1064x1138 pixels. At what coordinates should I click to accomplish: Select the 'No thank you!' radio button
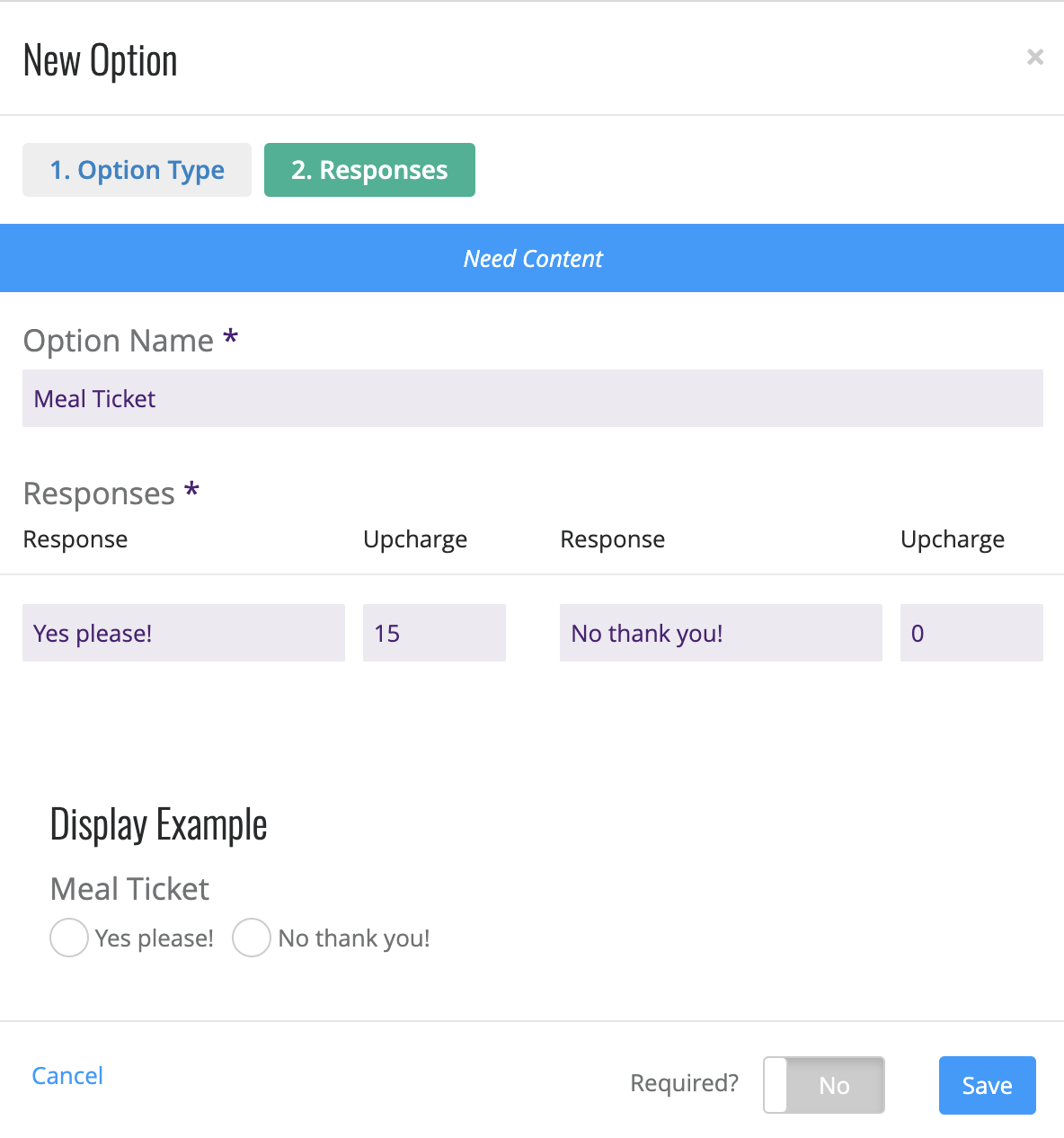coord(252,938)
